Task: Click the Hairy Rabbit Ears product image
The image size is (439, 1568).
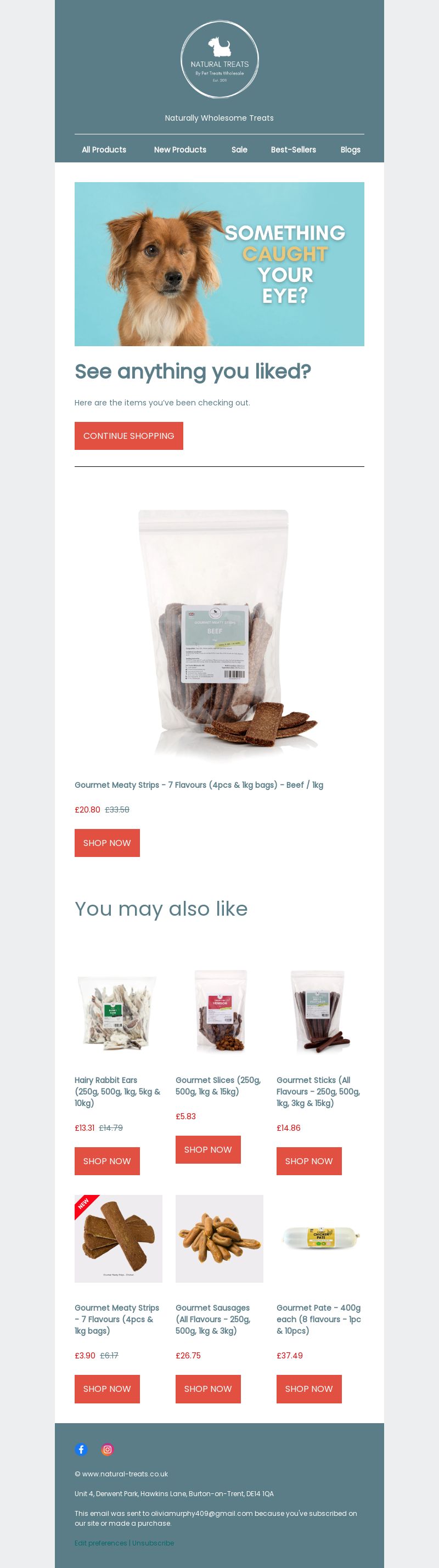Action: coord(119,1013)
